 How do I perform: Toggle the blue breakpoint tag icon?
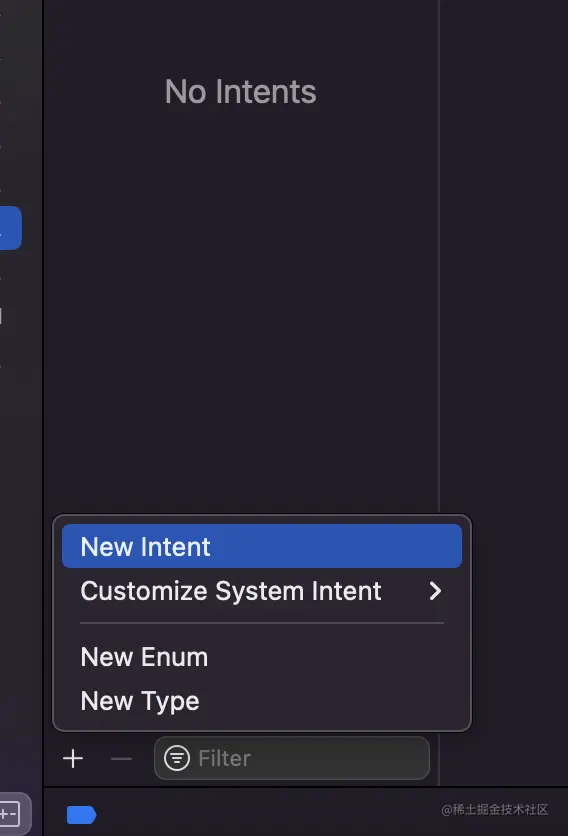81,815
